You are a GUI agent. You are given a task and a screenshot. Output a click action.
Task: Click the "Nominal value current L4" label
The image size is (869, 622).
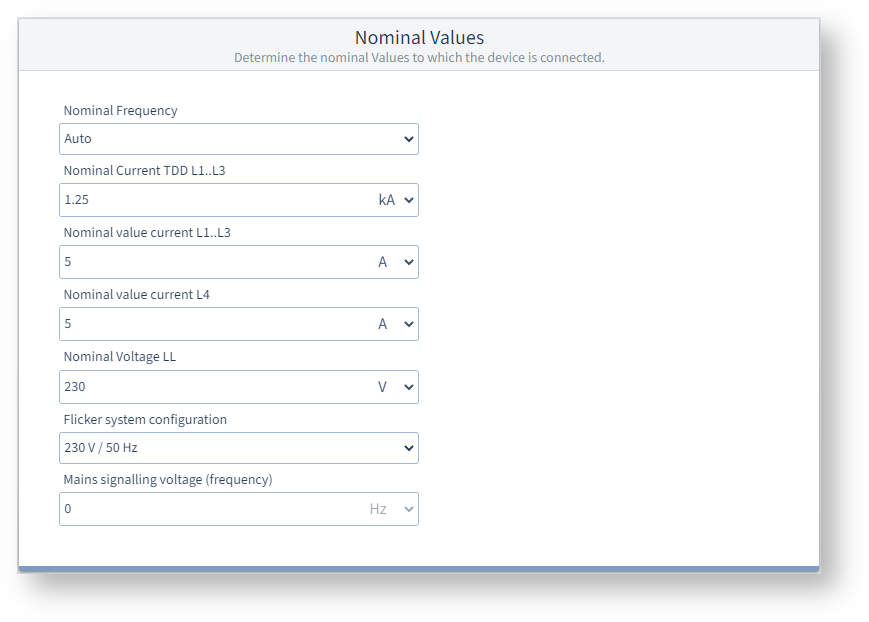(136, 295)
